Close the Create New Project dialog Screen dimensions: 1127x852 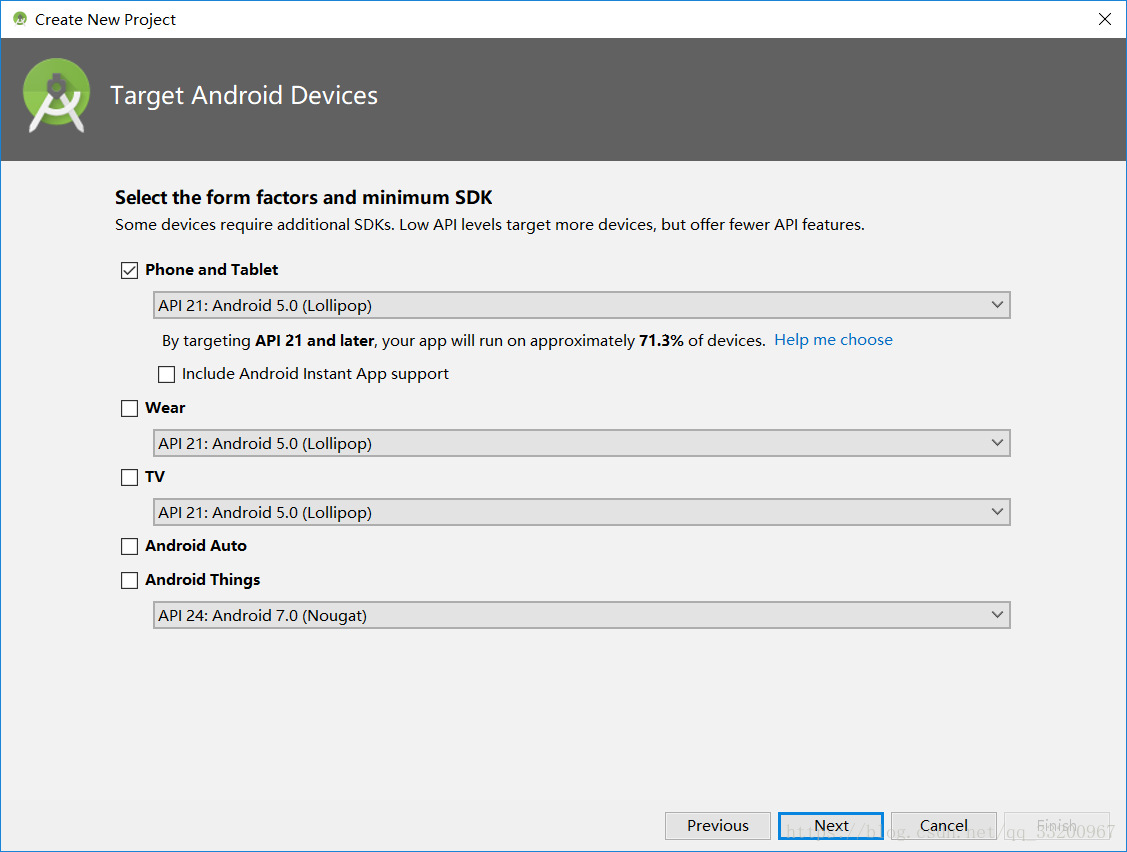[1104, 19]
